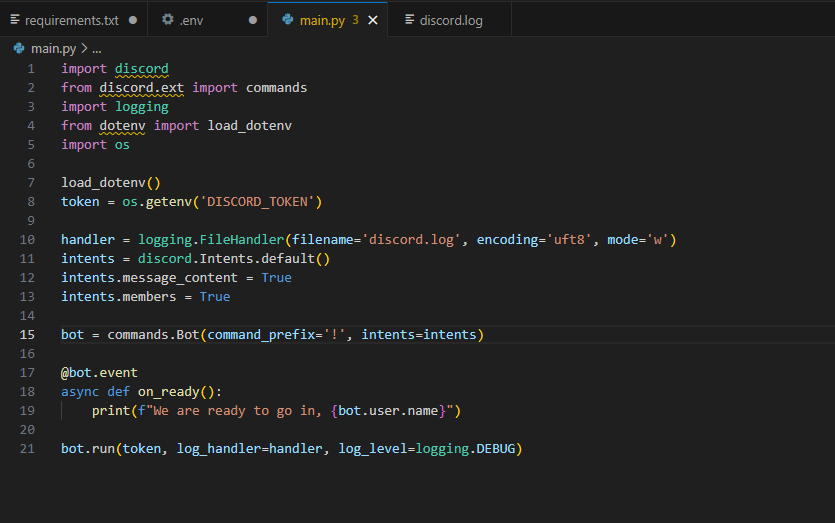Click 'getenv' on line 8
The height and width of the screenshot is (523, 835).
[169, 202]
